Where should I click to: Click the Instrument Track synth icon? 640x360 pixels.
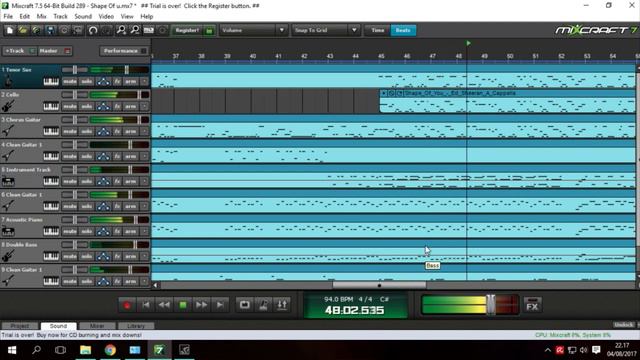point(8,181)
